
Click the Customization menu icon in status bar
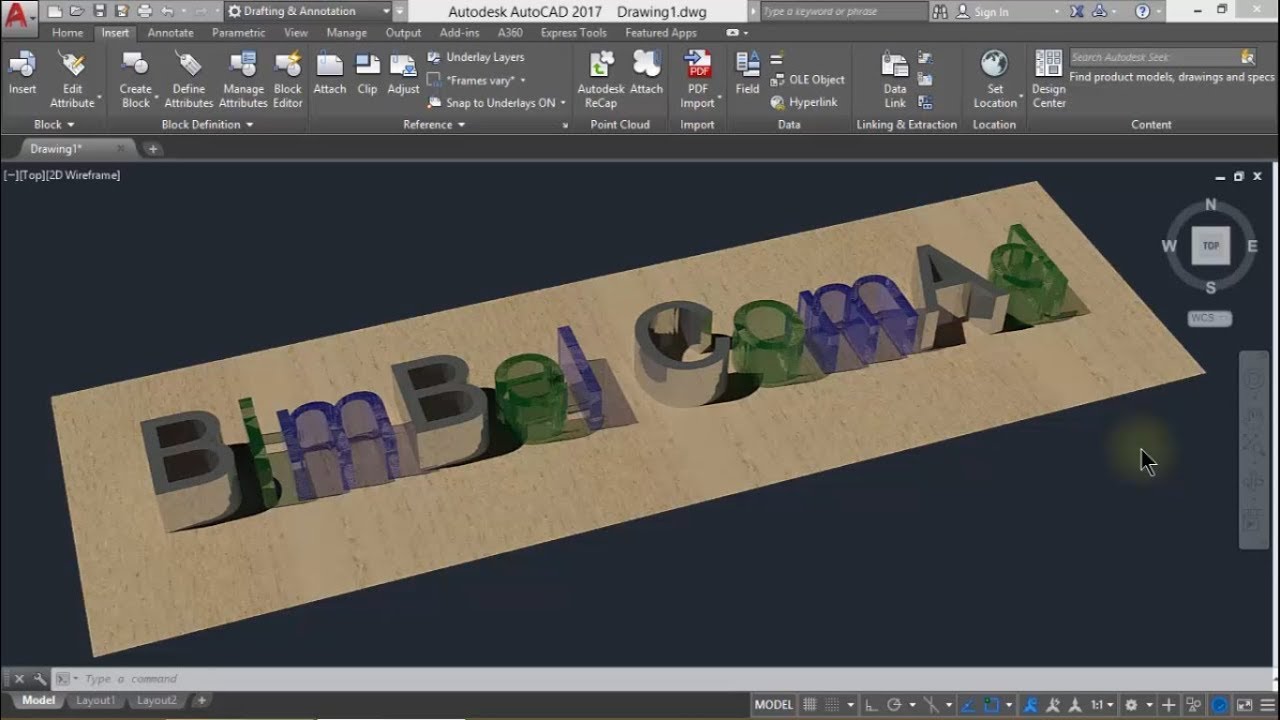(x=1270, y=705)
